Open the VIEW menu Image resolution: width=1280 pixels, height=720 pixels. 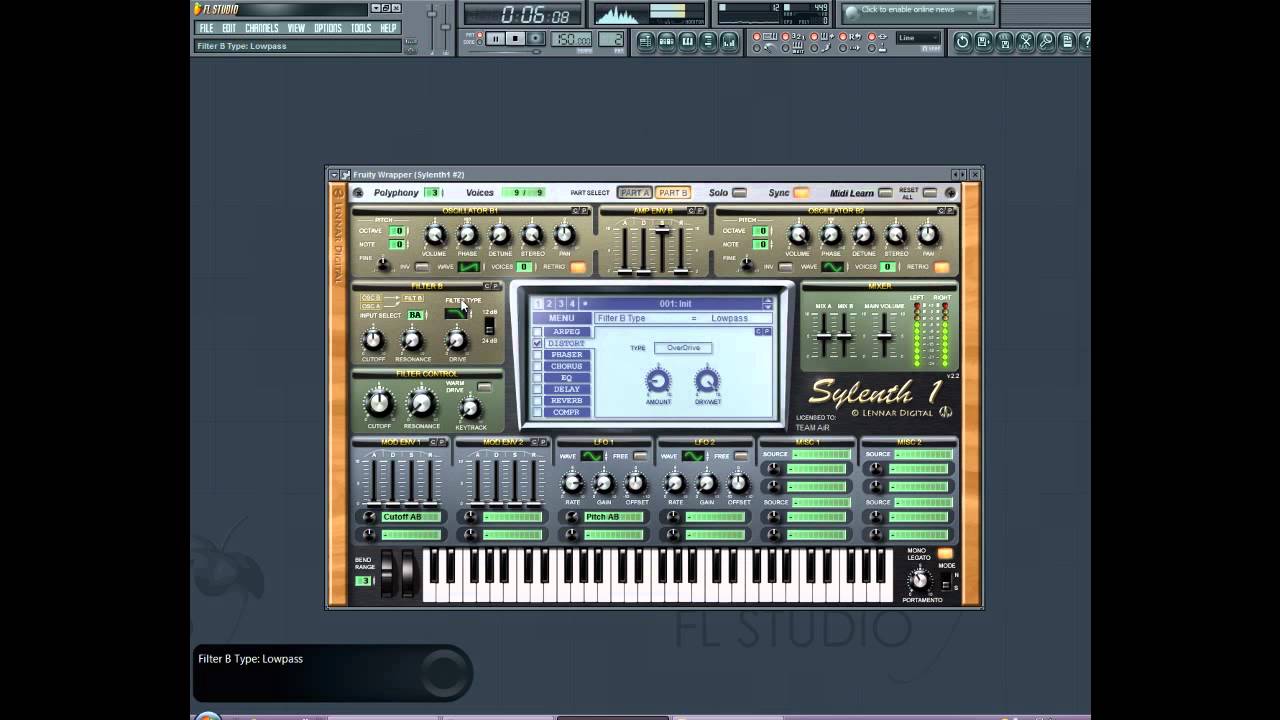pyautogui.click(x=296, y=28)
